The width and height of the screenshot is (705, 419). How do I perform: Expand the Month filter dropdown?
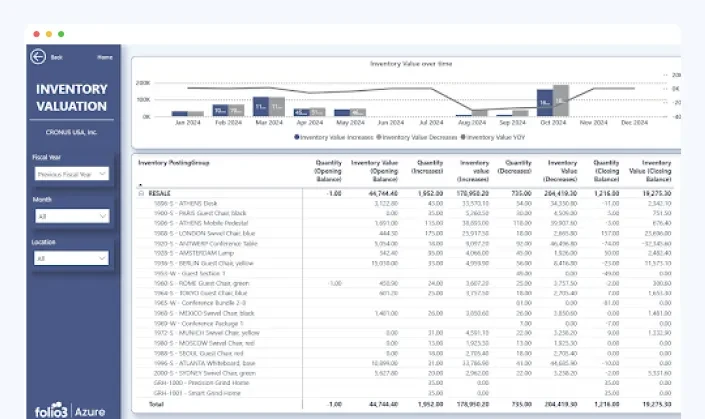click(72, 216)
